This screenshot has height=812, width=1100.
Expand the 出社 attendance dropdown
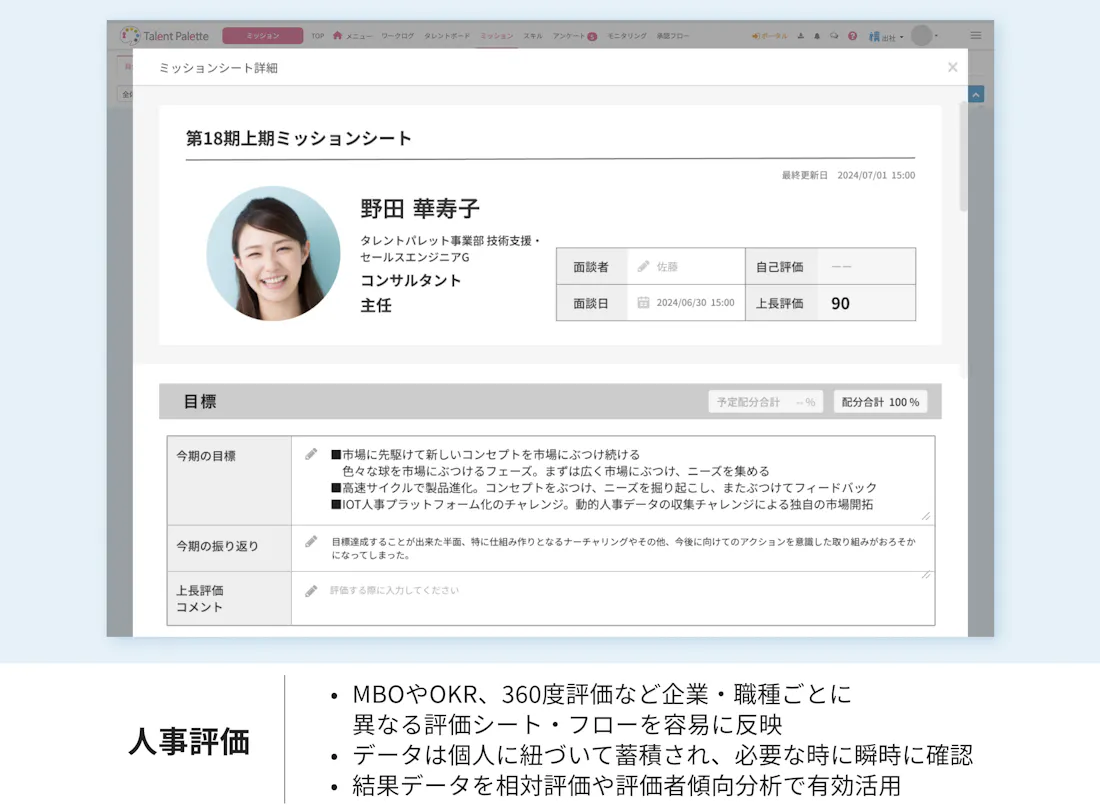tap(886, 36)
